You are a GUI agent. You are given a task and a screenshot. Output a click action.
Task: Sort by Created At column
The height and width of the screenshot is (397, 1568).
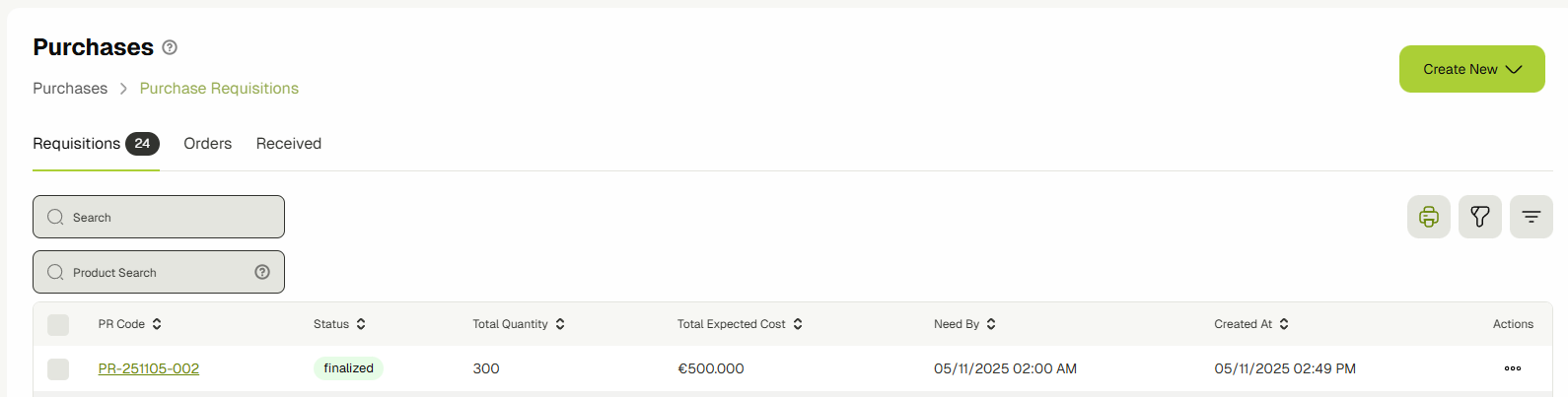(x=1284, y=324)
